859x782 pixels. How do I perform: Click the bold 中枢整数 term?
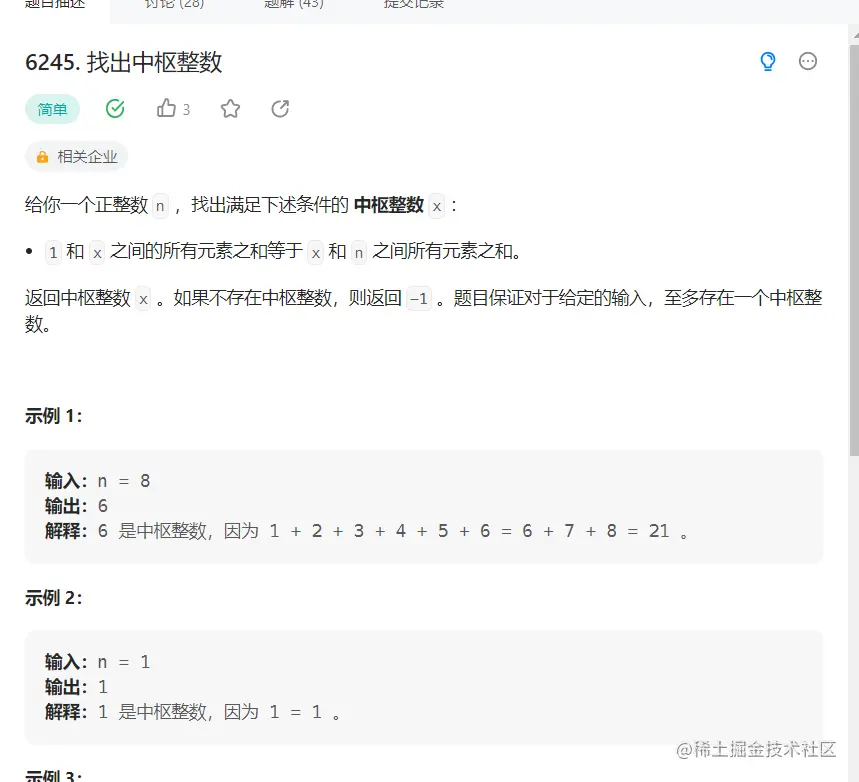point(388,205)
